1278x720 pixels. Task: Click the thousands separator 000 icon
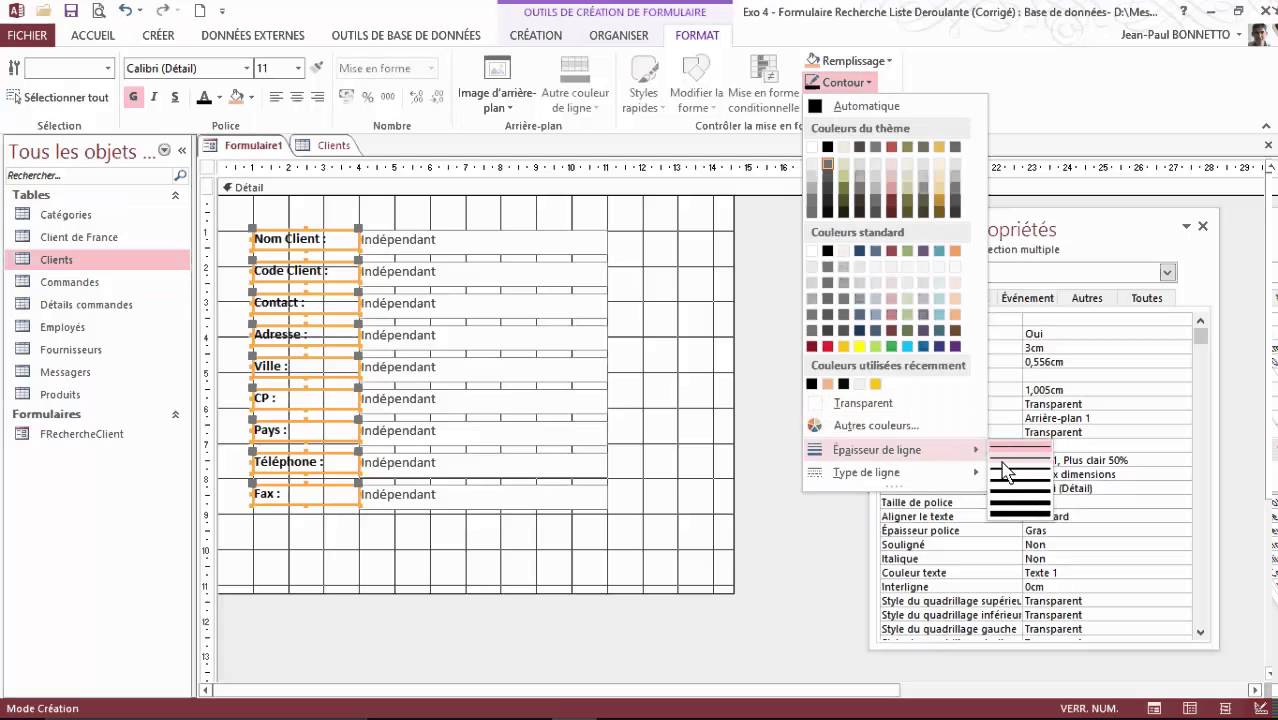[388, 97]
